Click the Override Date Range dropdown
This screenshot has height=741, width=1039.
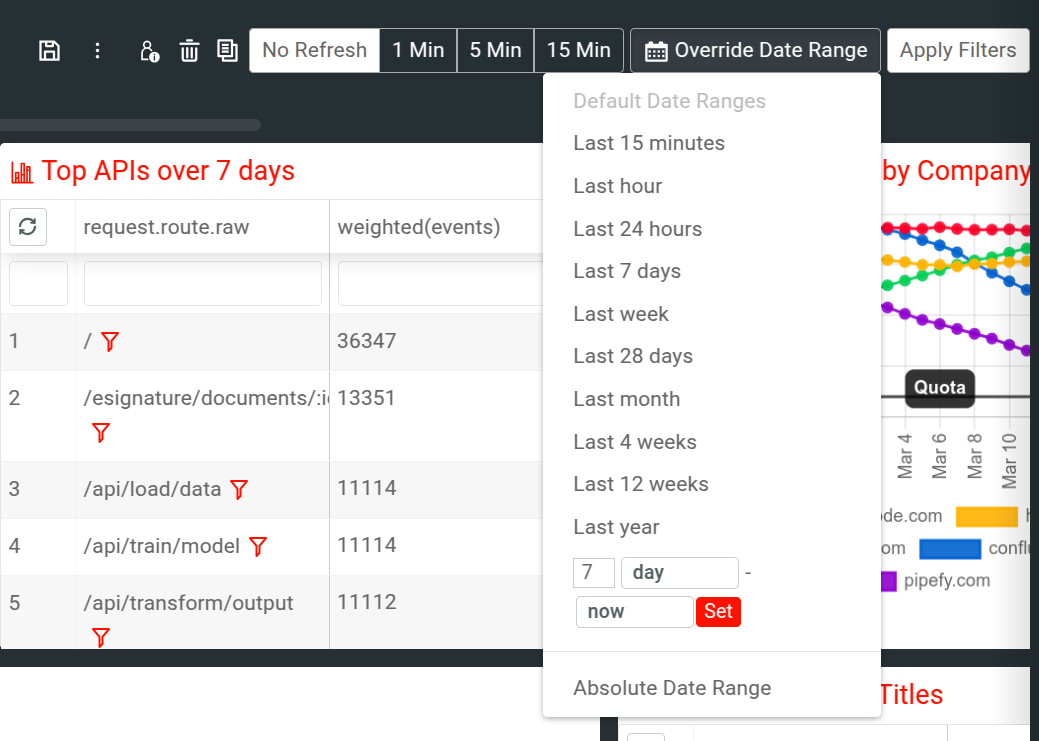point(754,50)
